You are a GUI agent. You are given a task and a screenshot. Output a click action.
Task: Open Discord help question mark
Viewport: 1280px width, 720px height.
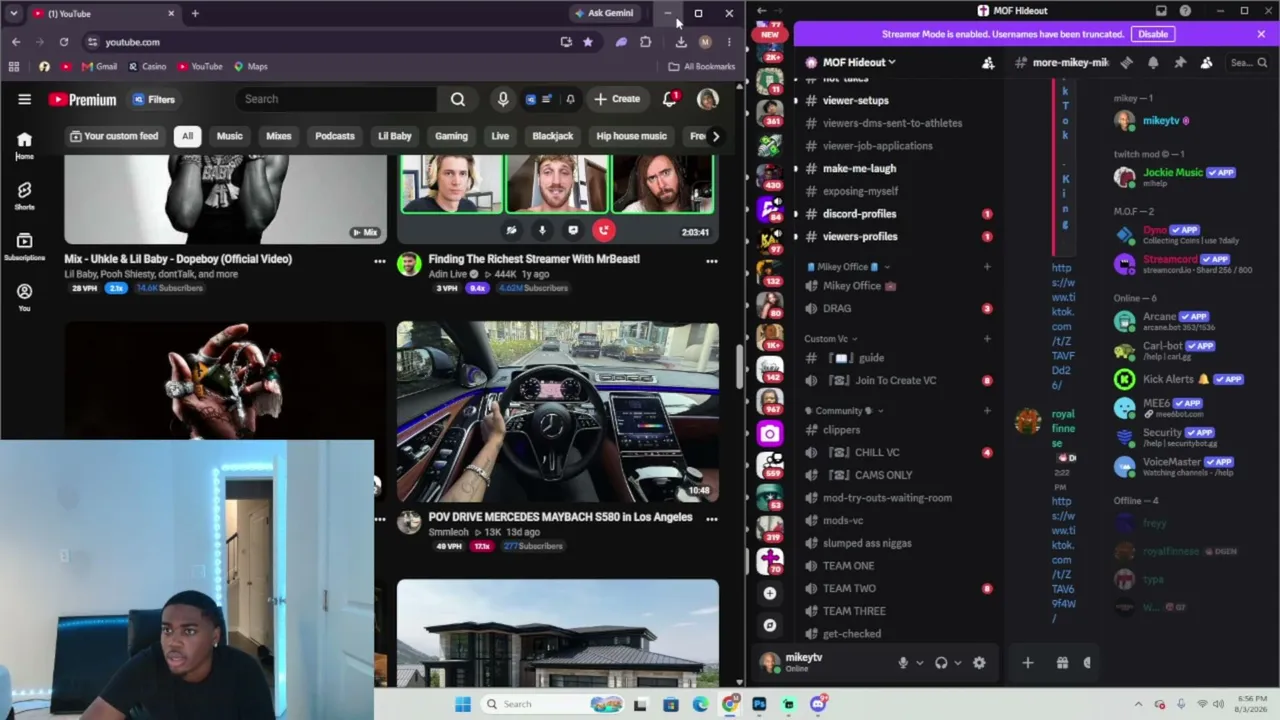pos(1185,11)
